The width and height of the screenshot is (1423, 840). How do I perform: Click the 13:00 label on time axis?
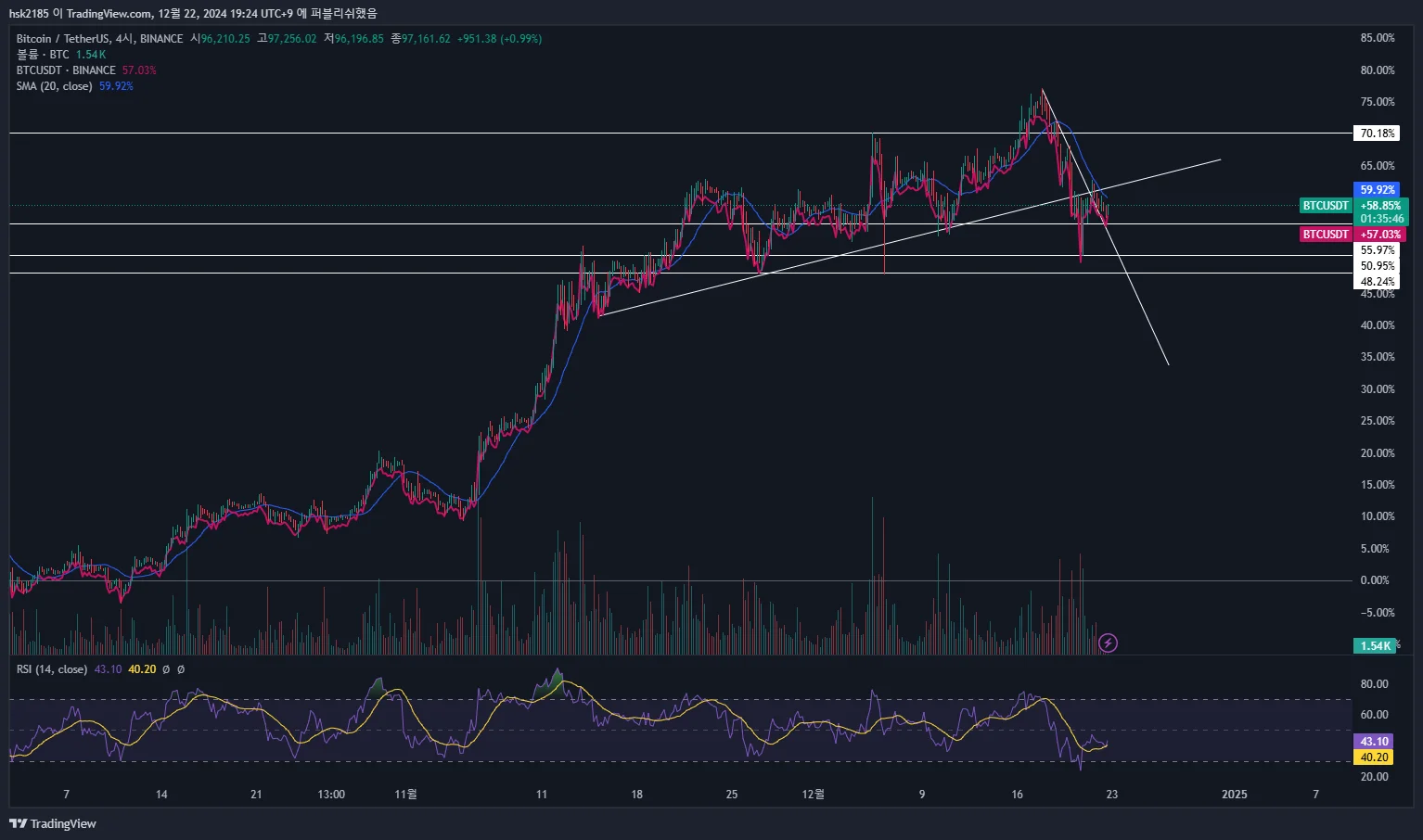tap(331, 795)
